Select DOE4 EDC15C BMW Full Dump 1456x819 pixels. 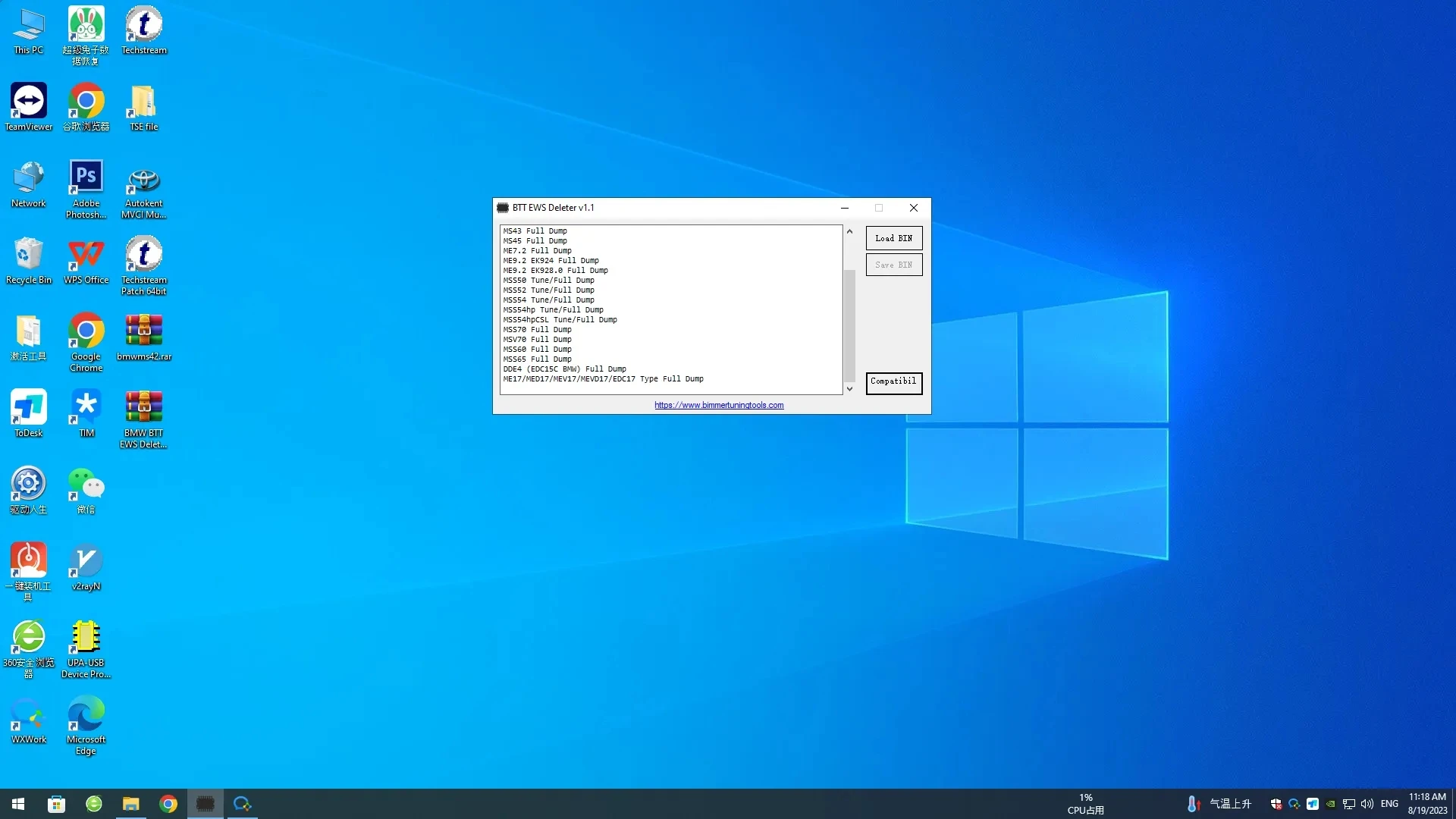(x=564, y=369)
